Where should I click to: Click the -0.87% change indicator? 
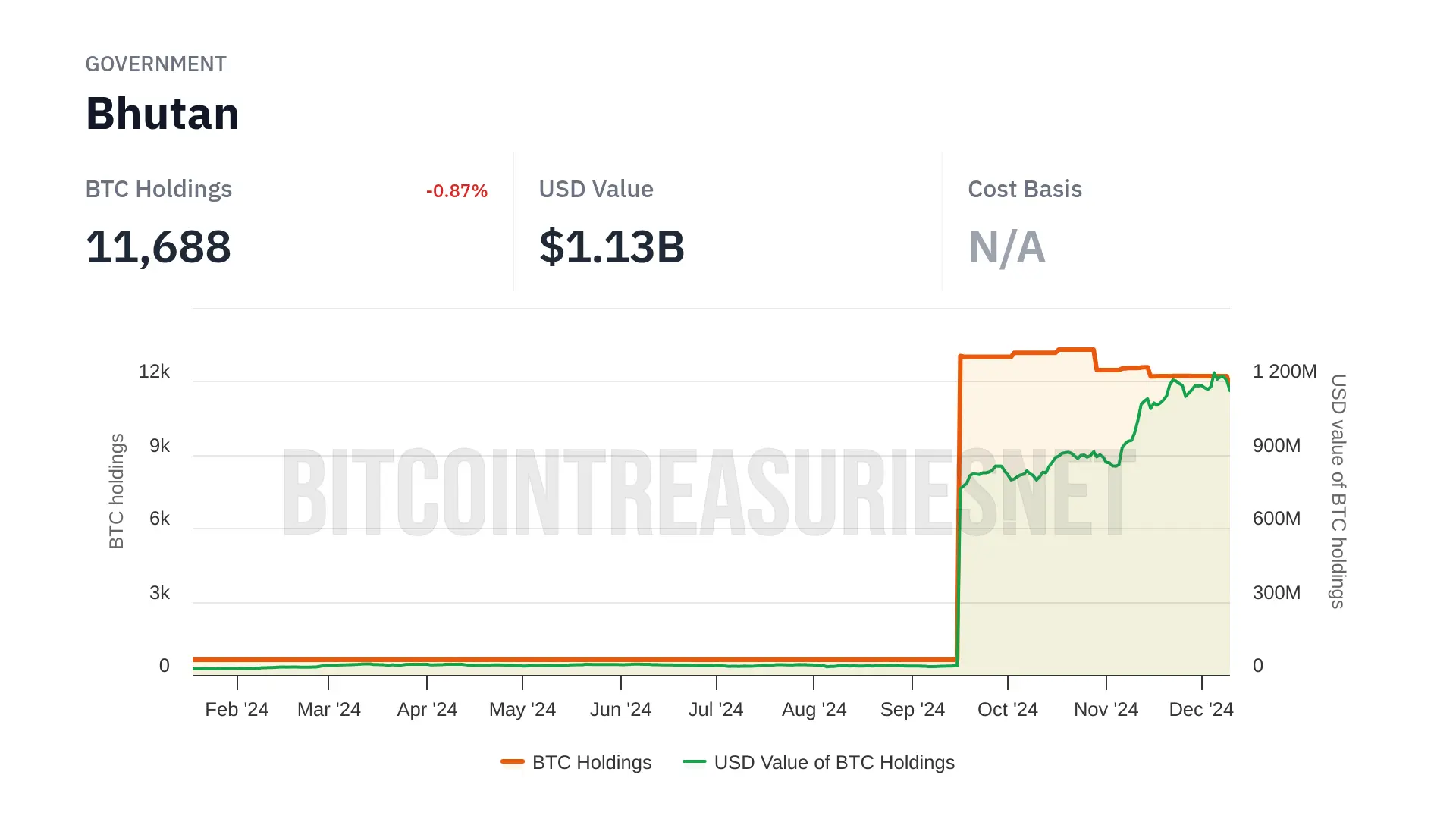pos(457,191)
